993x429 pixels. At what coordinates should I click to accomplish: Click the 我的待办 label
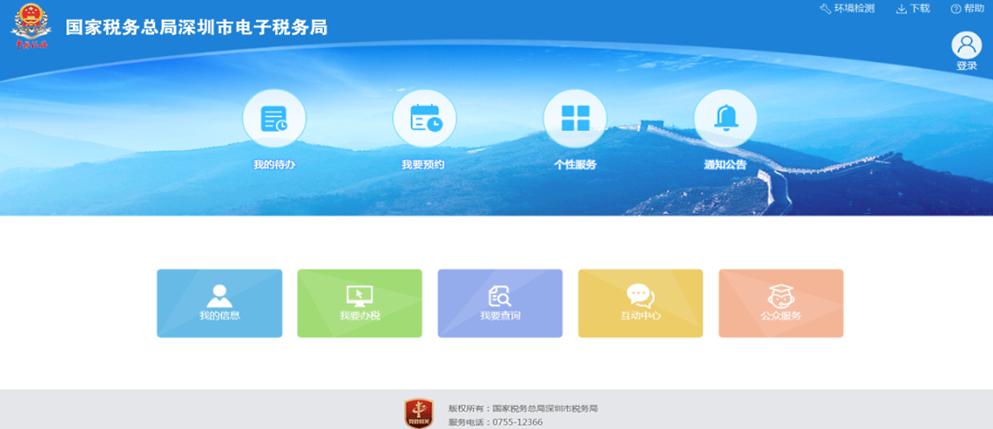[274, 165]
